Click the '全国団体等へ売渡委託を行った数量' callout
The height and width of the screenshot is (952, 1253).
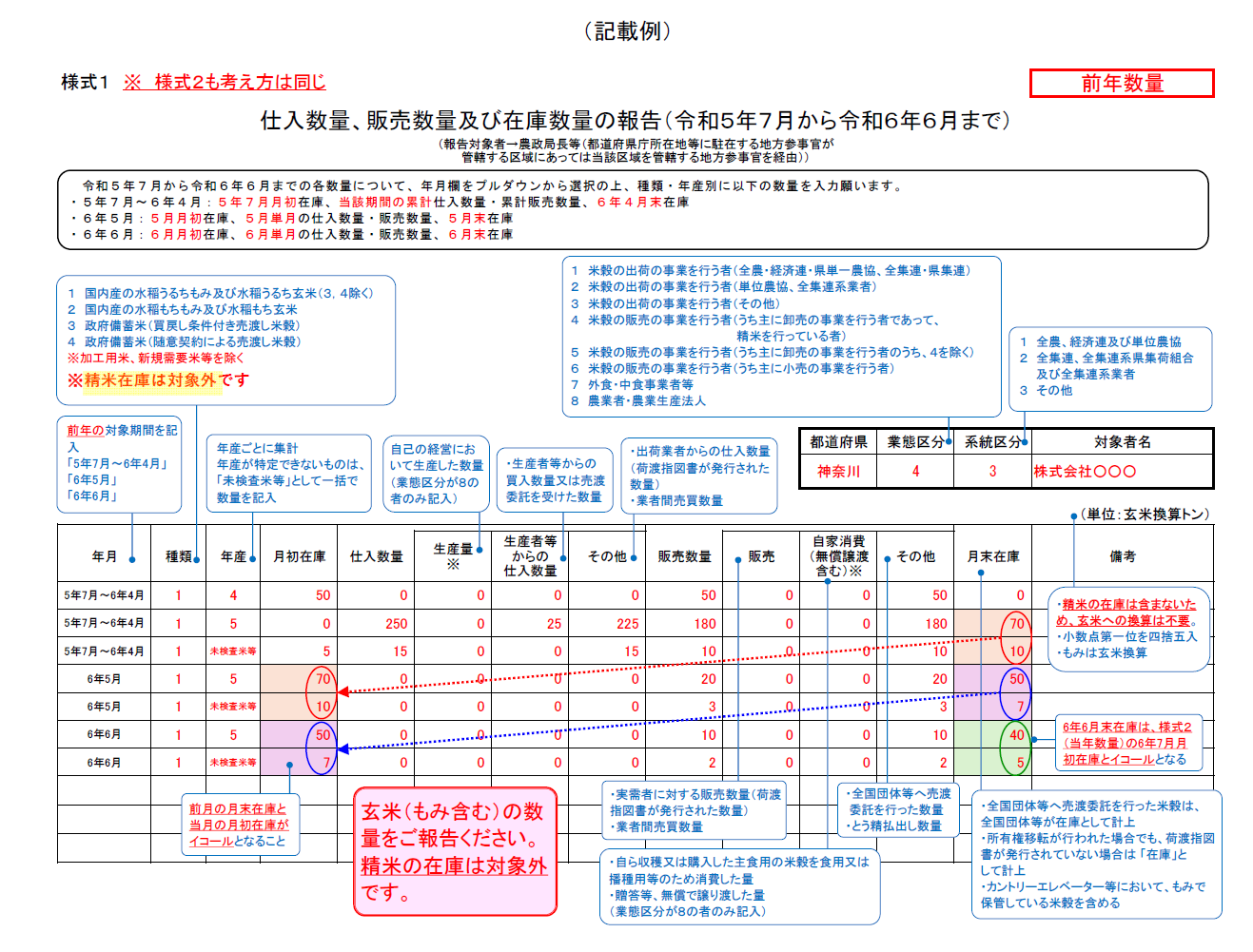[897, 809]
